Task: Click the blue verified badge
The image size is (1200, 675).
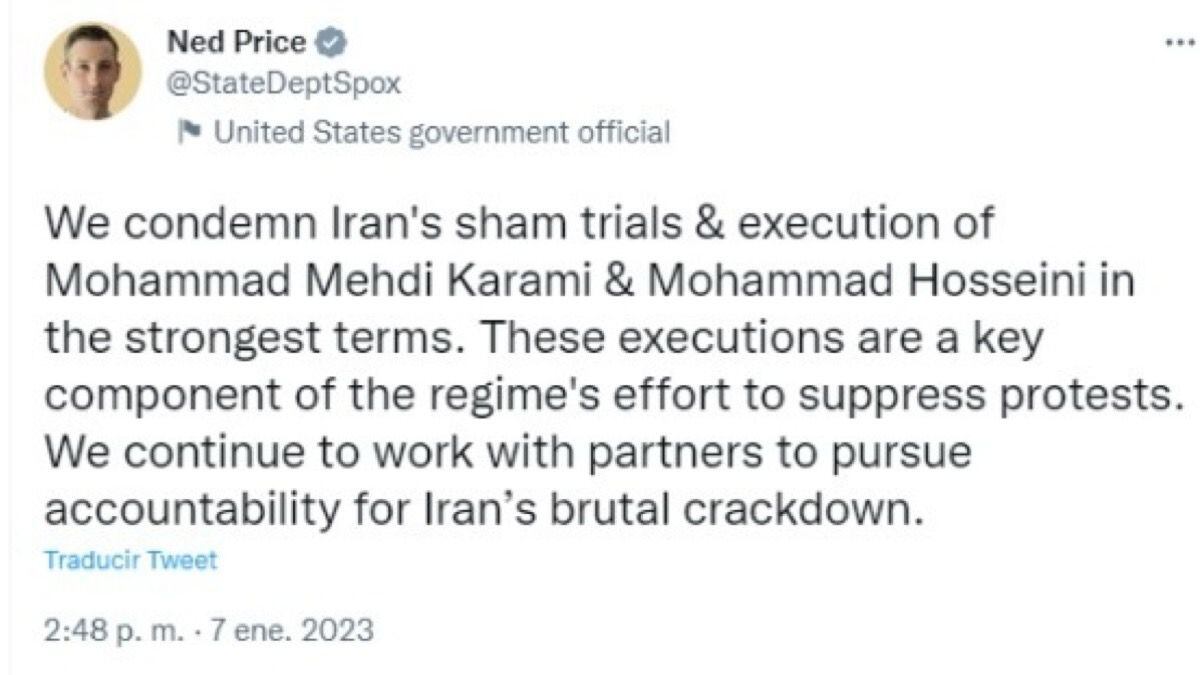Action: [x=333, y=44]
